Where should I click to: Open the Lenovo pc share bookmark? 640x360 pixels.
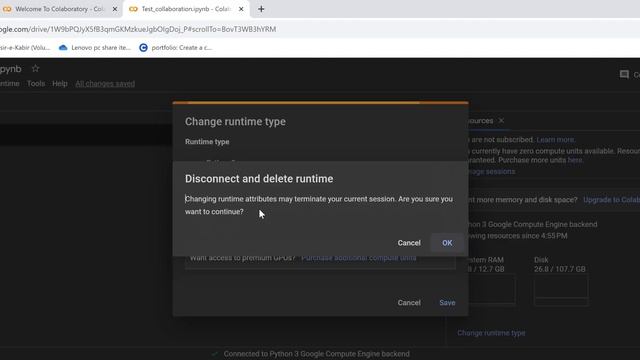point(95,48)
